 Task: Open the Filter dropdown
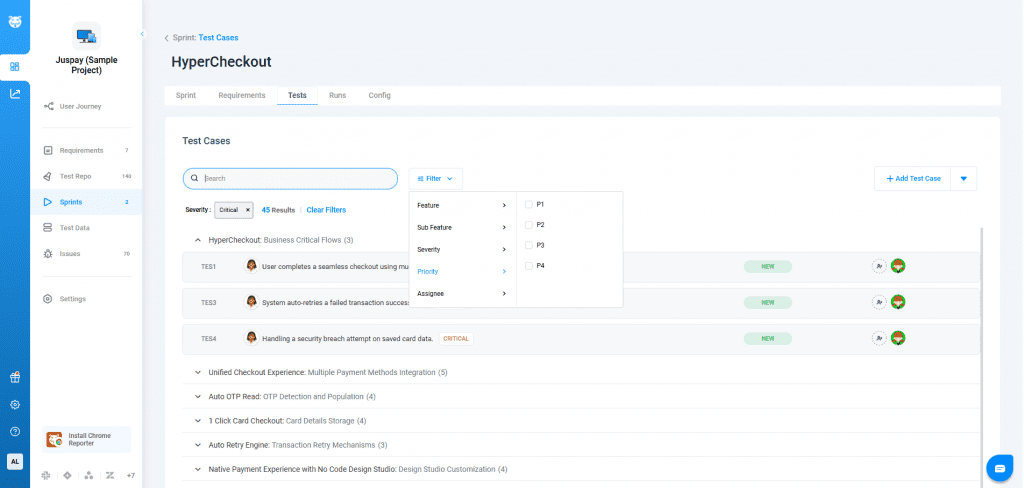(x=435, y=179)
